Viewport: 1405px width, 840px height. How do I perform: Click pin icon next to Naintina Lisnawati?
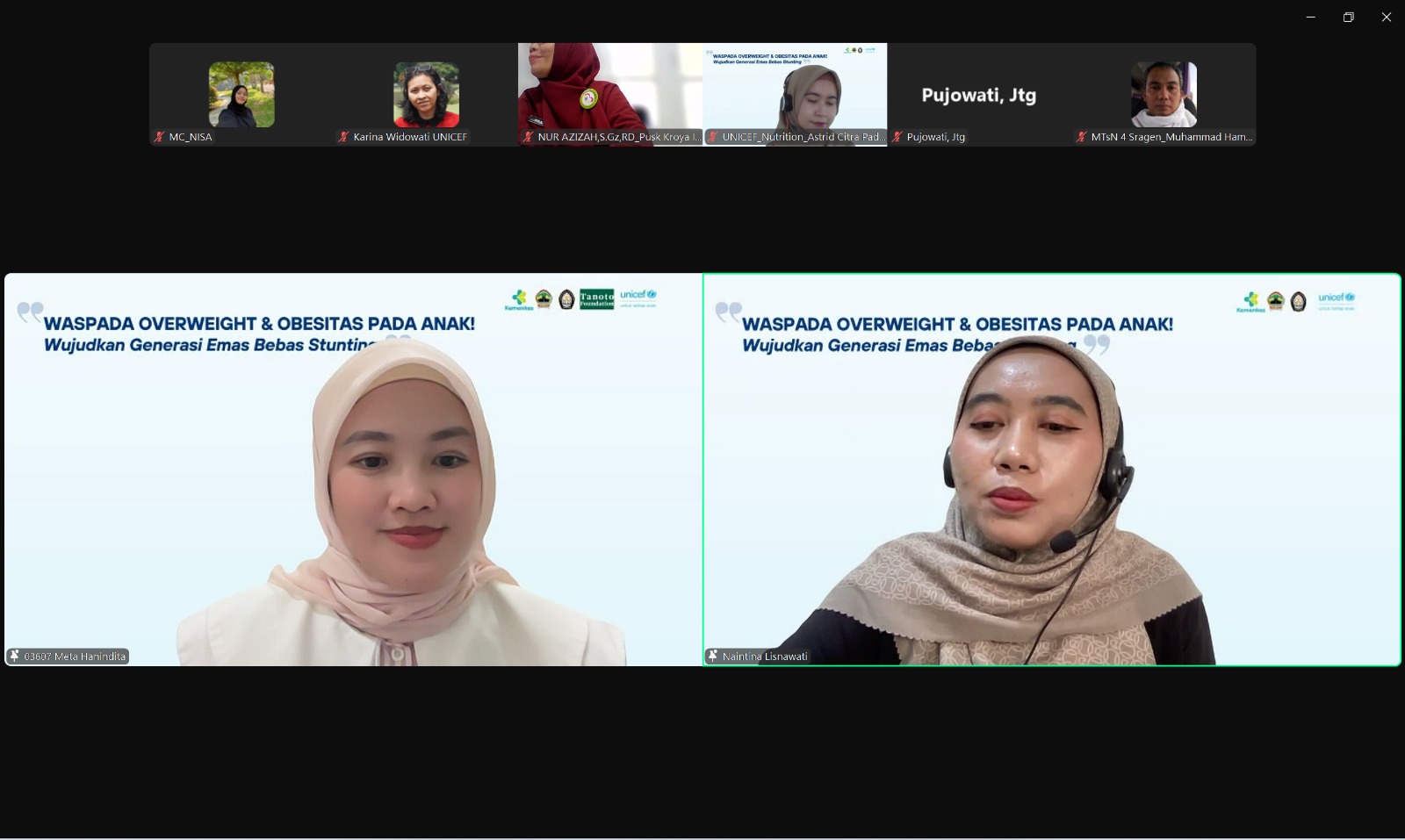point(713,656)
